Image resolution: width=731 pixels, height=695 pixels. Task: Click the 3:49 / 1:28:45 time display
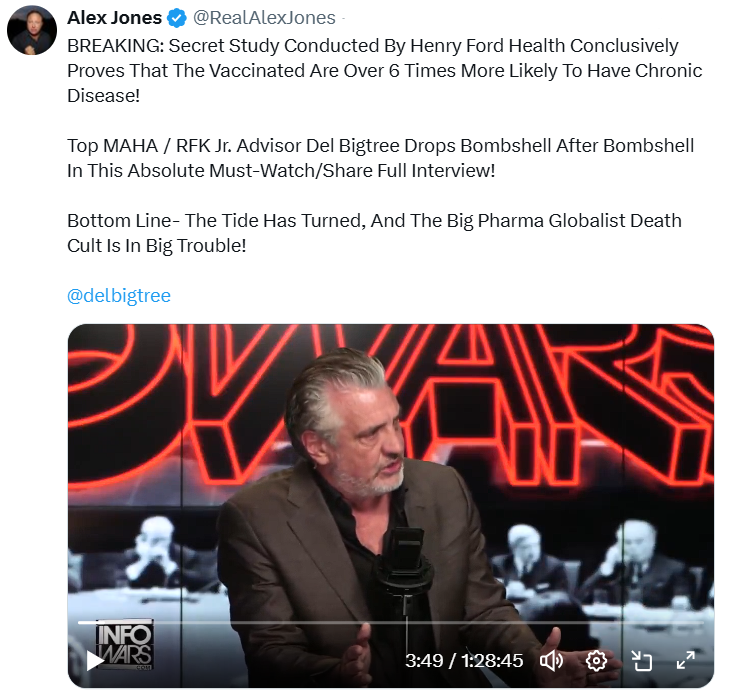[464, 661]
